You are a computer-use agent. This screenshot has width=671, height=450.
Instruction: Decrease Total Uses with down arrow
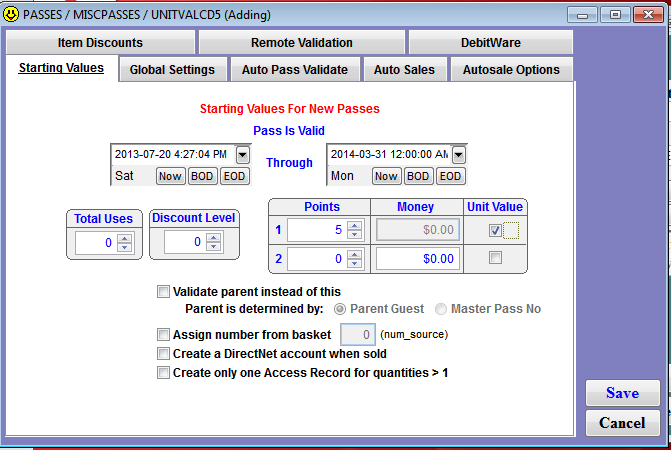click(x=125, y=247)
